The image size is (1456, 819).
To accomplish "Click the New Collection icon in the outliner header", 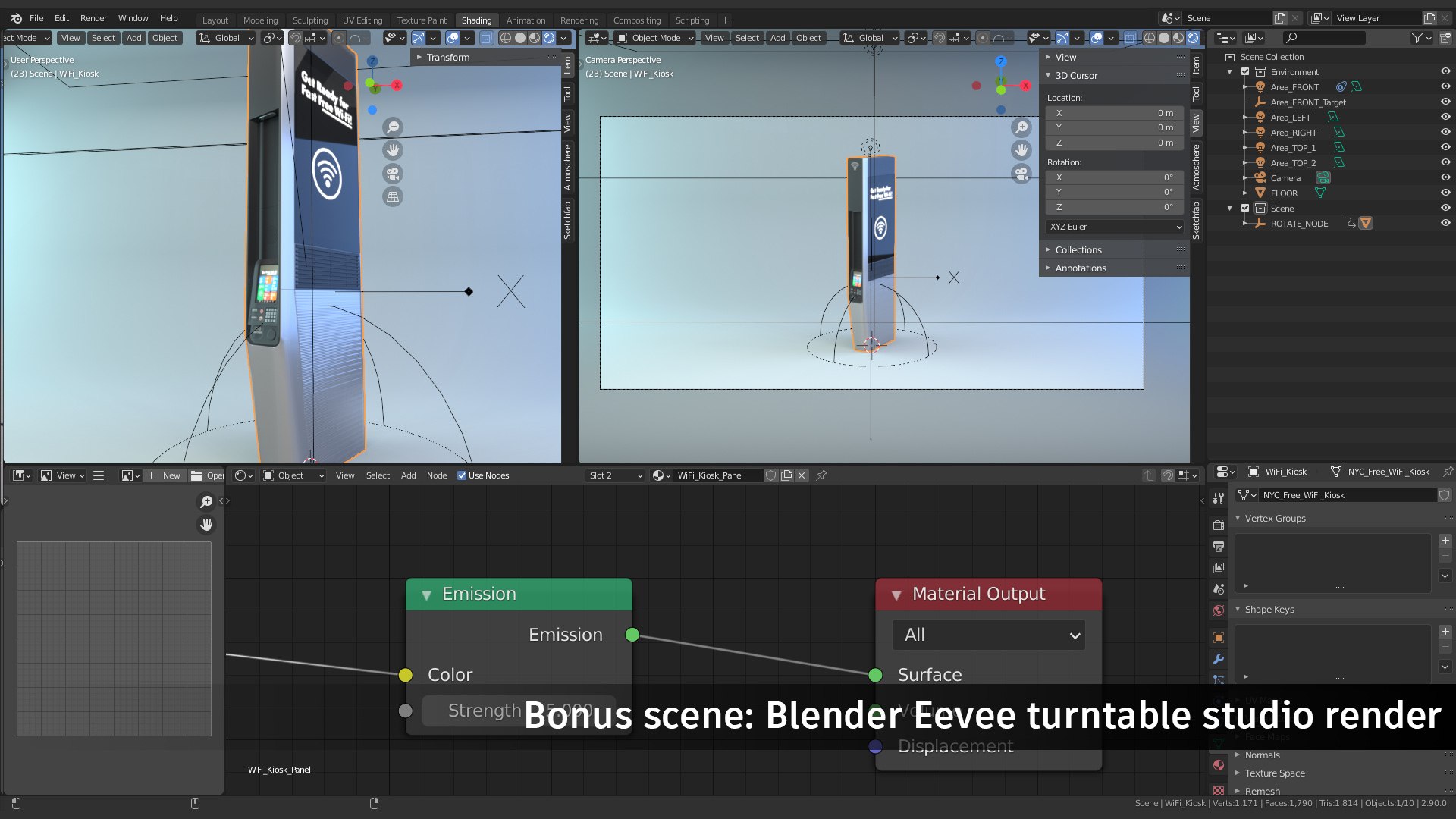I will [1444, 37].
